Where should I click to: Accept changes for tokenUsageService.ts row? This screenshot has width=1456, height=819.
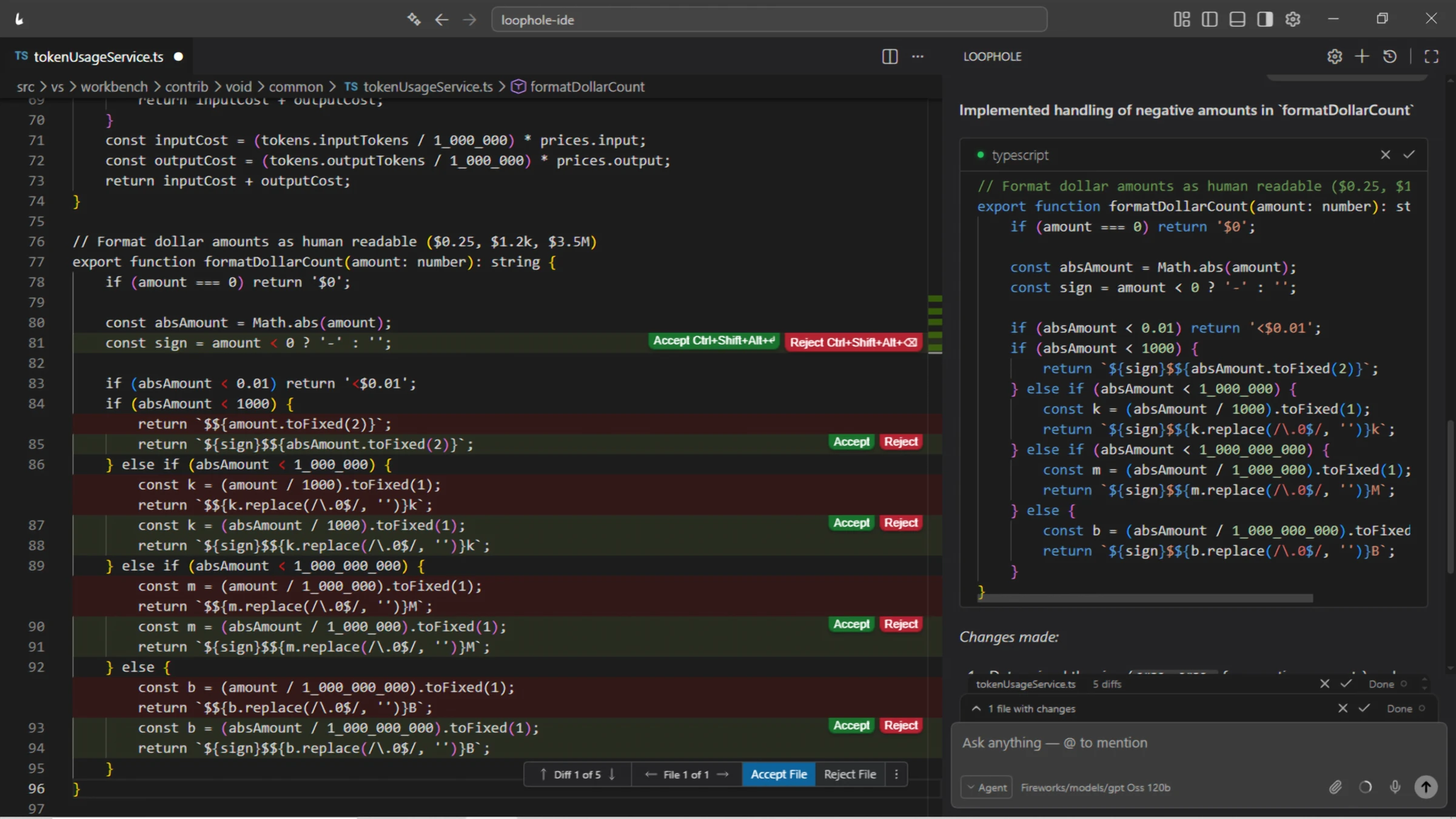tap(1346, 684)
